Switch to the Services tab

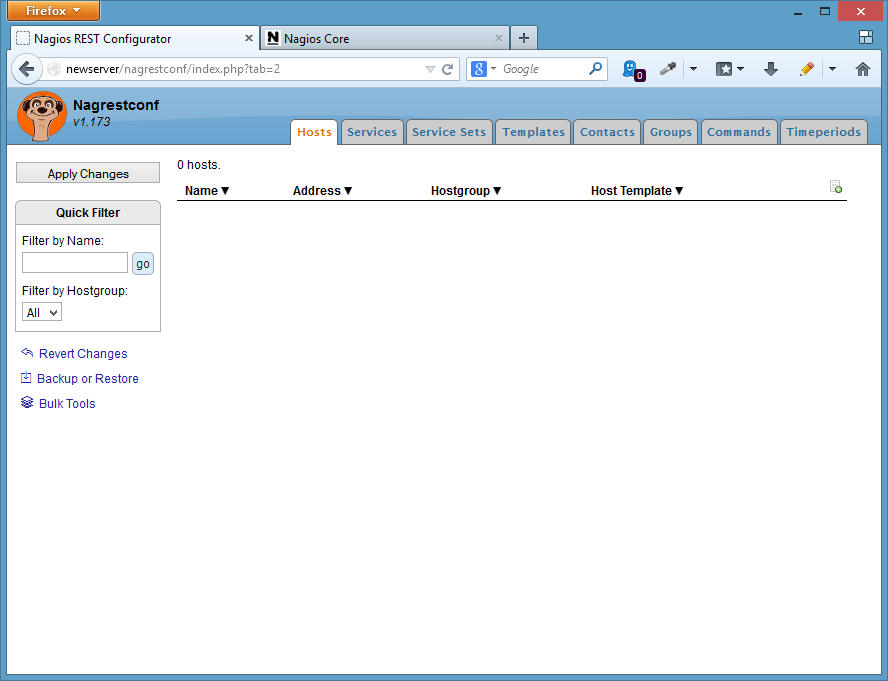(x=372, y=132)
